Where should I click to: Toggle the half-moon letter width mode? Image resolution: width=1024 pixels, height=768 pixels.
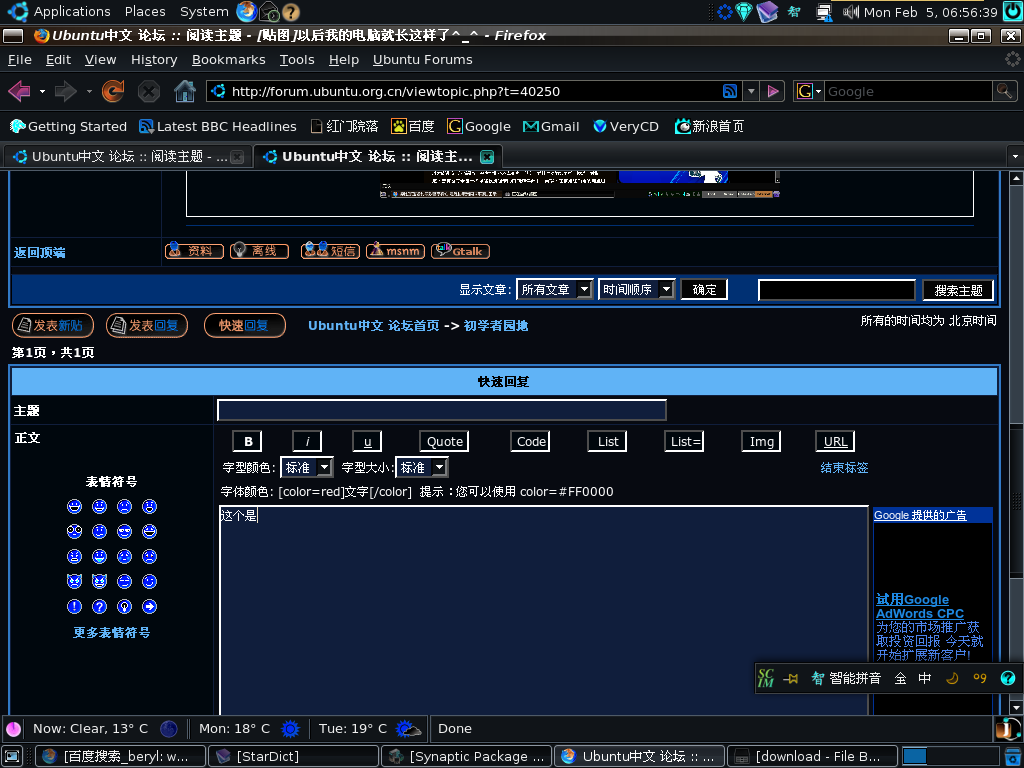[x=953, y=678]
